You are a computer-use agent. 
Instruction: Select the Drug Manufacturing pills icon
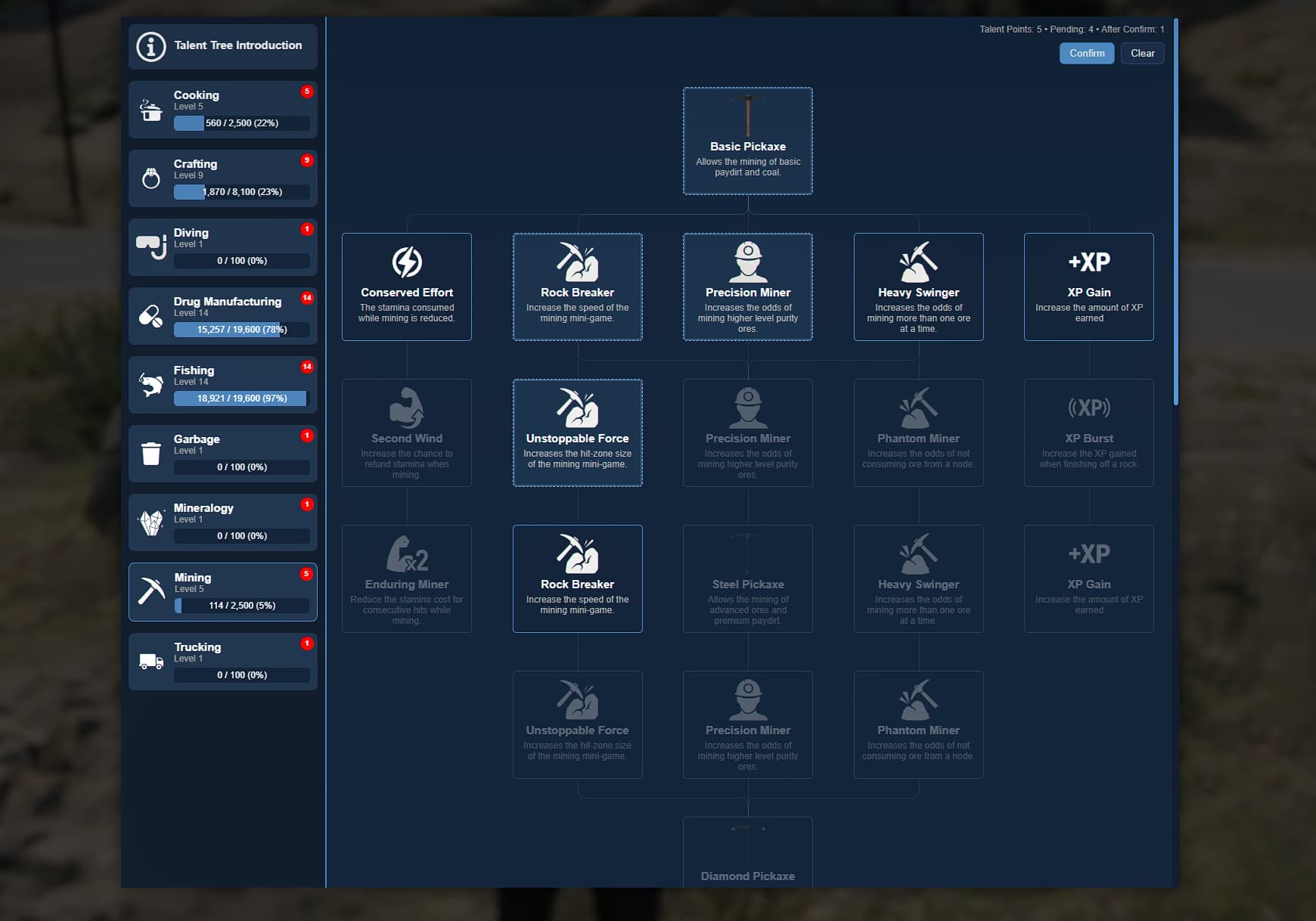coord(151,316)
